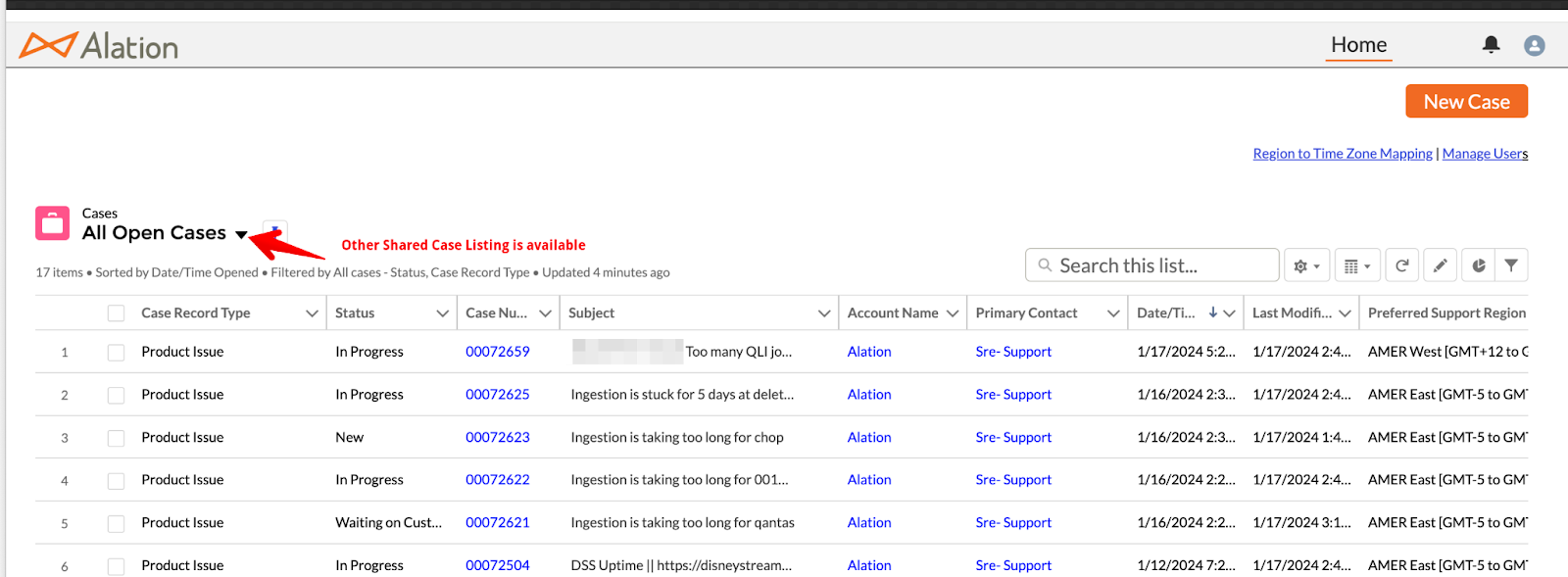The image size is (1568, 577).
Task: Open case number 00072504
Action: pos(497,565)
